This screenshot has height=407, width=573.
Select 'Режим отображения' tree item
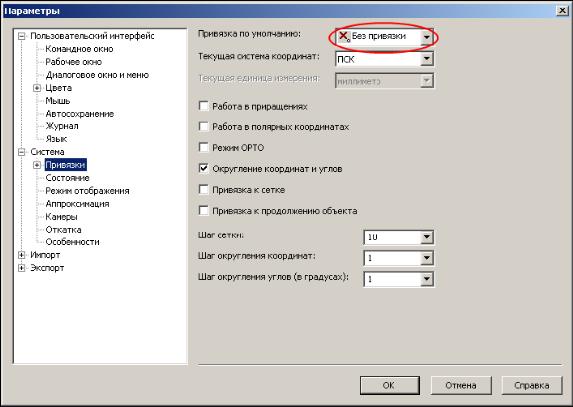pos(87,191)
